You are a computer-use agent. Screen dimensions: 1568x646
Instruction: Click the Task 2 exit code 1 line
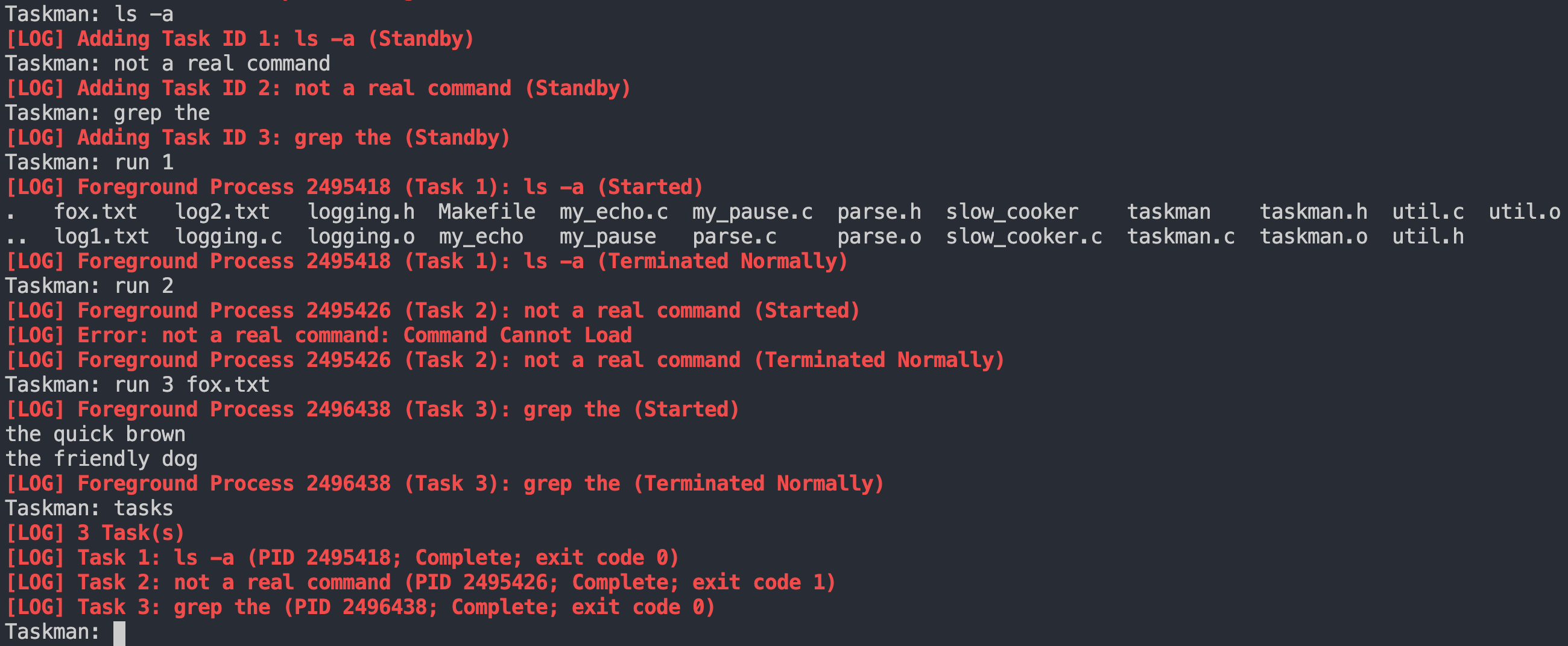420,582
